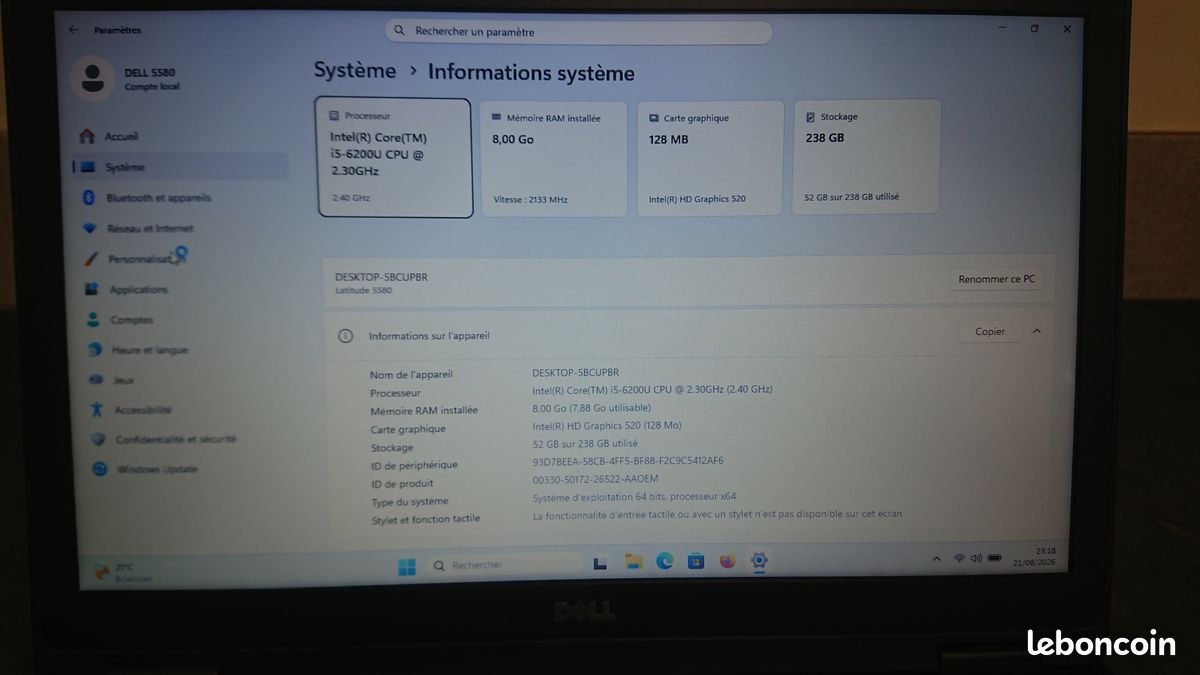This screenshot has height=675, width=1200.
Task: Click Renommer ce PC button
Action: click(x=996, y=279)
